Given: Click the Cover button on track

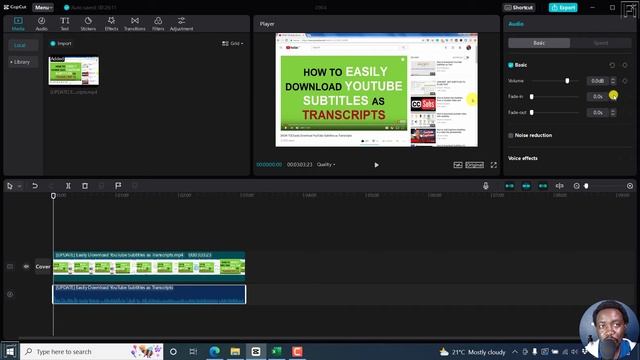Looking at the screenshot, I should point(43,267).
